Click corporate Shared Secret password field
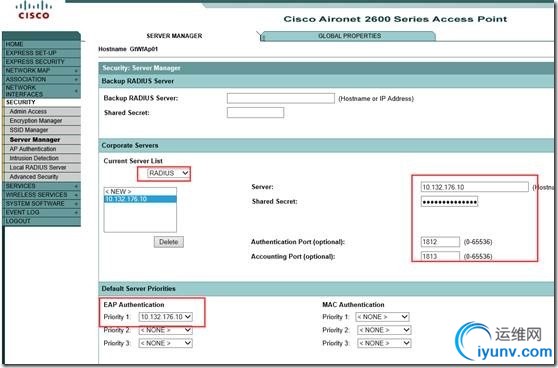The image size is (558, 368). (x=449, y=202)
